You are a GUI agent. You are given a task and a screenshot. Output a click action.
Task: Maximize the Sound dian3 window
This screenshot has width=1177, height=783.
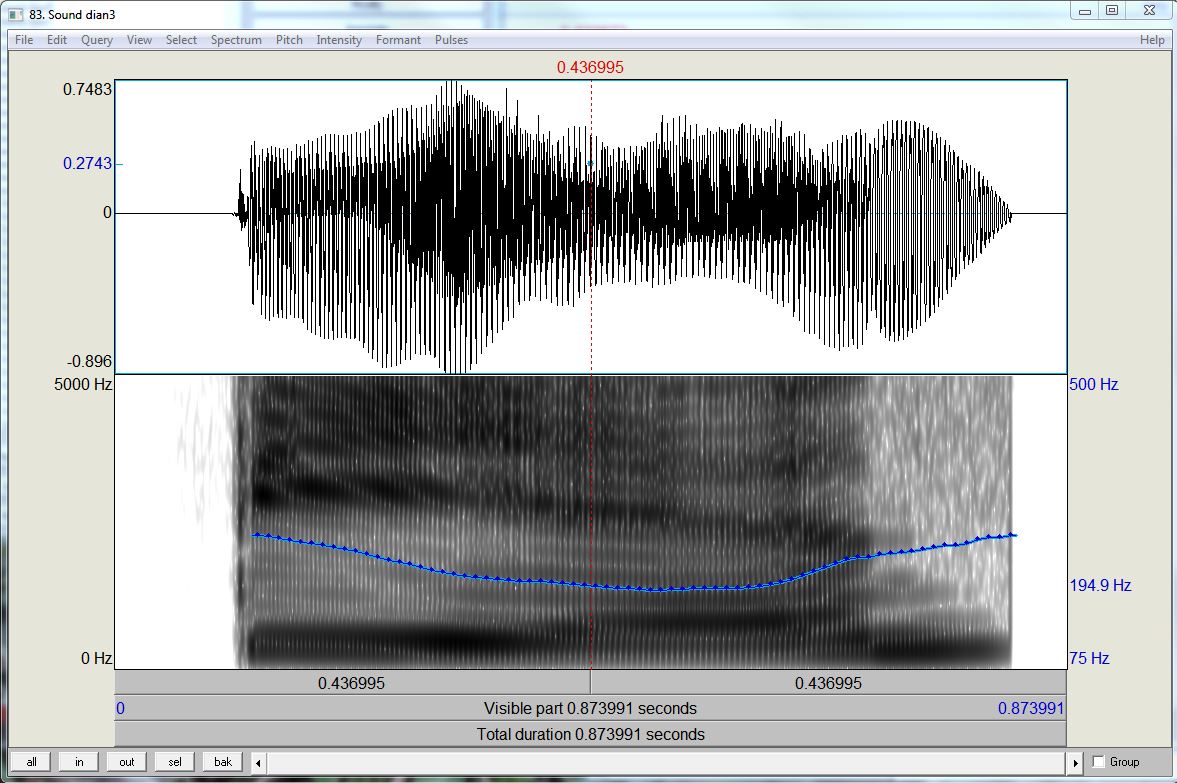tap(1112, 11)
